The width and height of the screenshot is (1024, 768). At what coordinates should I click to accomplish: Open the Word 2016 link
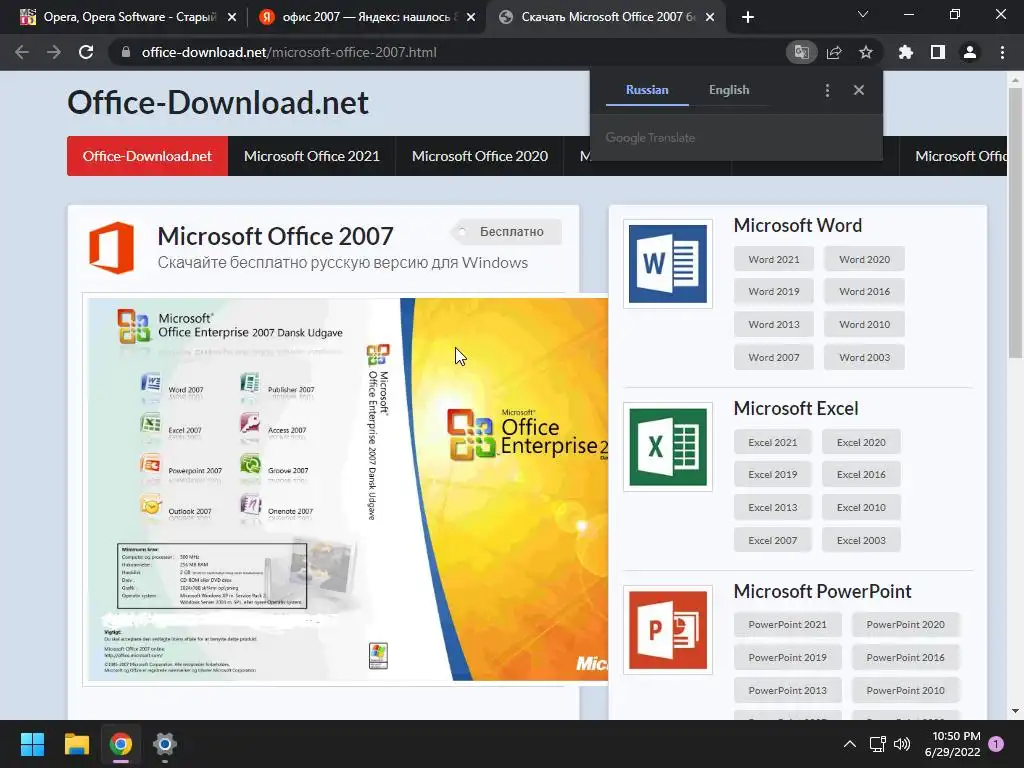coord(865,291)
